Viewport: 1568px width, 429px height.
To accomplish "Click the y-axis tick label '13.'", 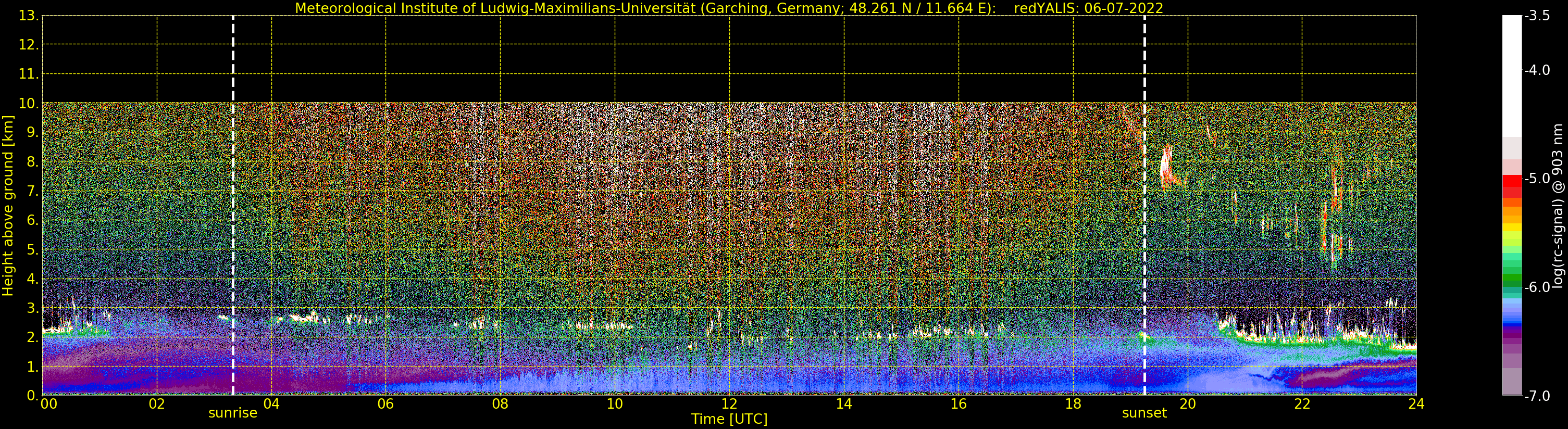I will click(x=29, y=16).
